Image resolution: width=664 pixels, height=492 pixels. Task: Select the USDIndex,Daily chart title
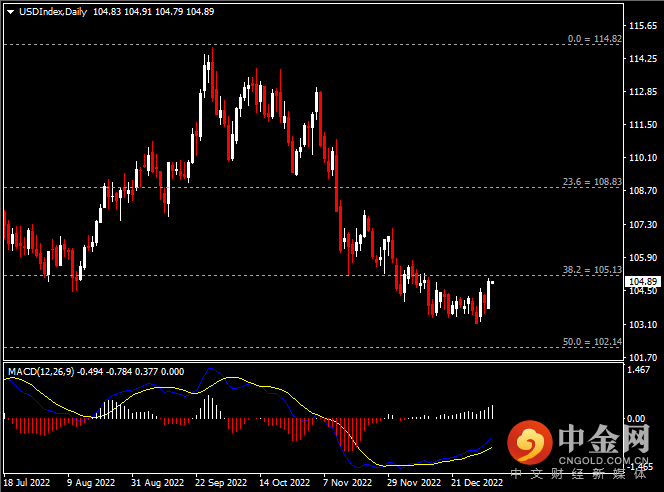[x=49, y=11]
